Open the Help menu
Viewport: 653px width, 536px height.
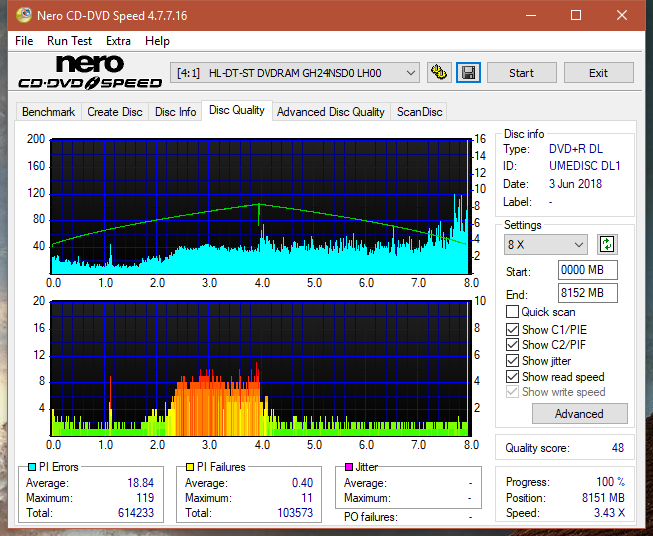tap(157, 41)
